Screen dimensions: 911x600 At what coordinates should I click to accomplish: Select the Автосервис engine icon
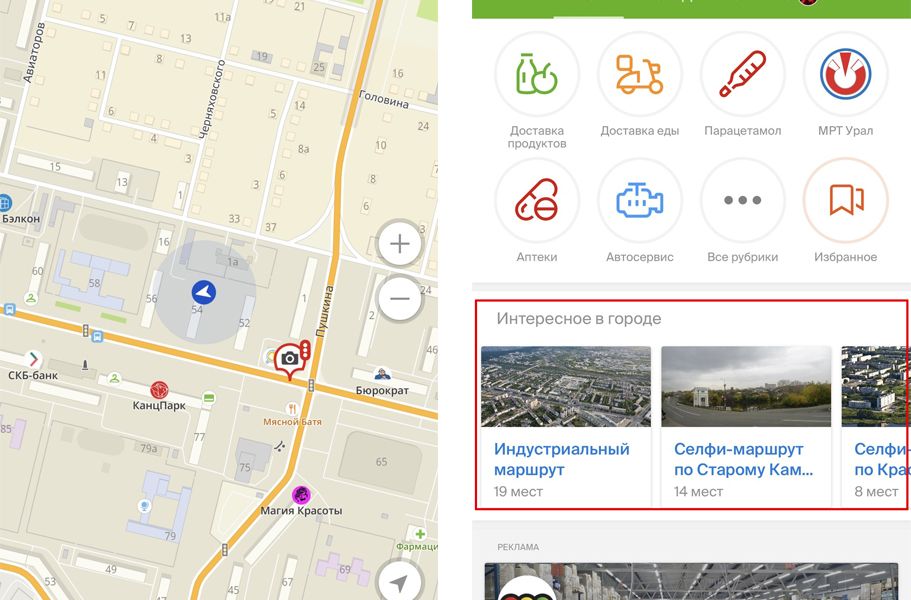(x=640, y=200)
